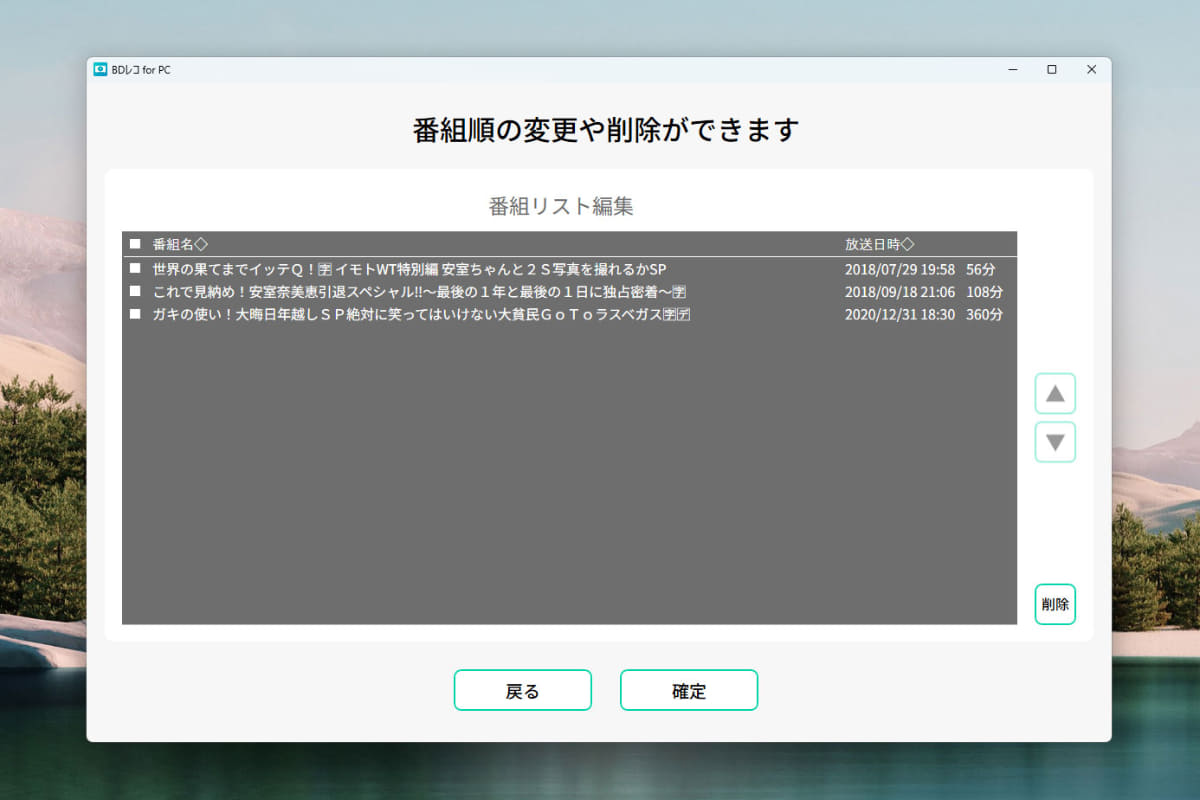
Task: Click the 番組名◇ sort control
Action: click(x=182, y=243)
